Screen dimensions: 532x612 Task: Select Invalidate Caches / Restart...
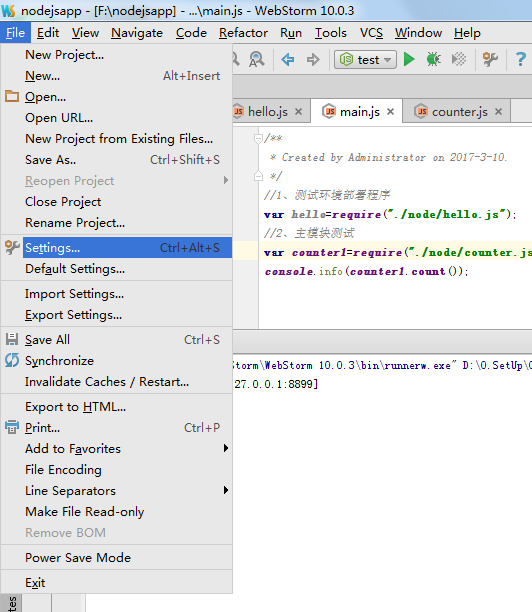[117, 381]
